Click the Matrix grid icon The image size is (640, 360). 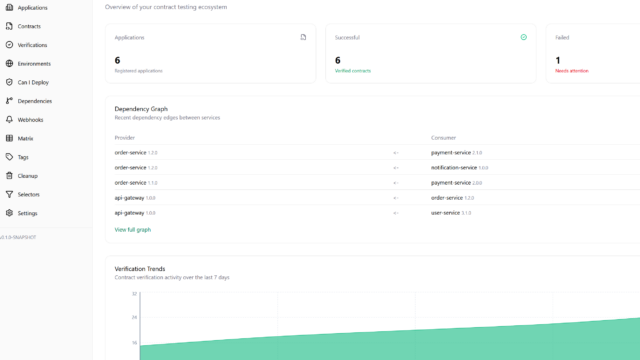(9, 138)
